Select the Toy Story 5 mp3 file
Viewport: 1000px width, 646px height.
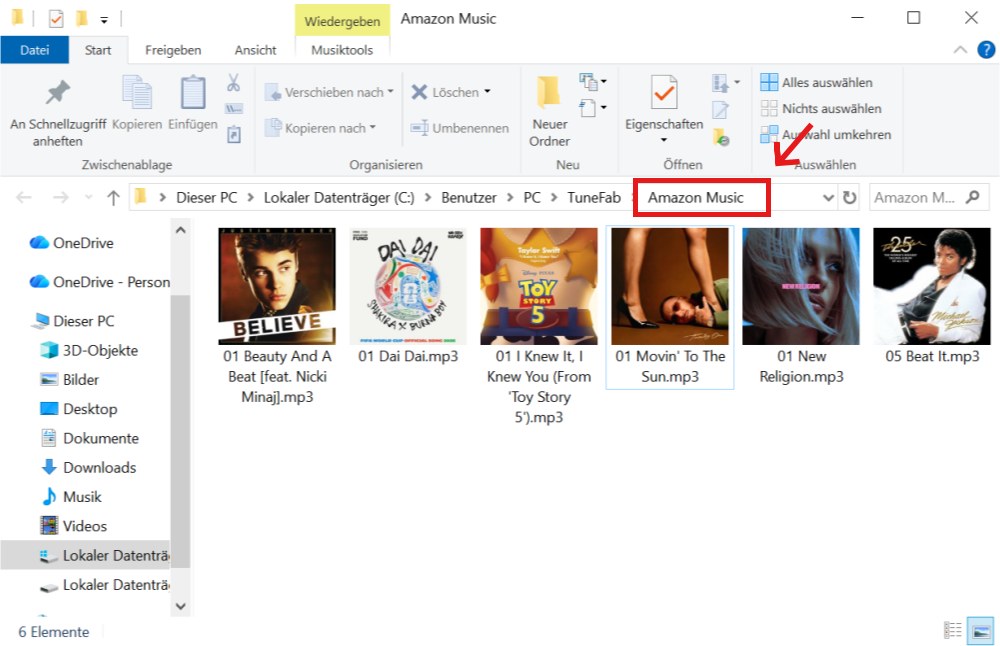[x=539, y=327]
